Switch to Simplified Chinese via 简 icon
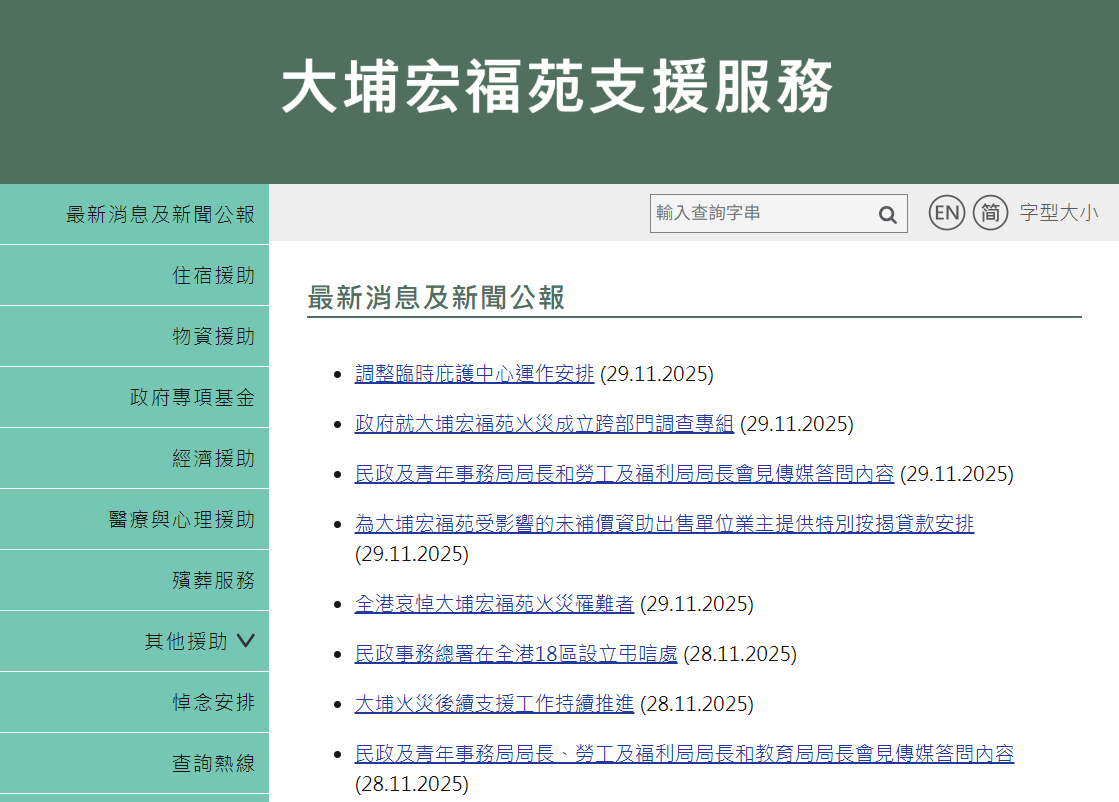This screenshot has width=1119, height=802. click(x=990, y=213)
